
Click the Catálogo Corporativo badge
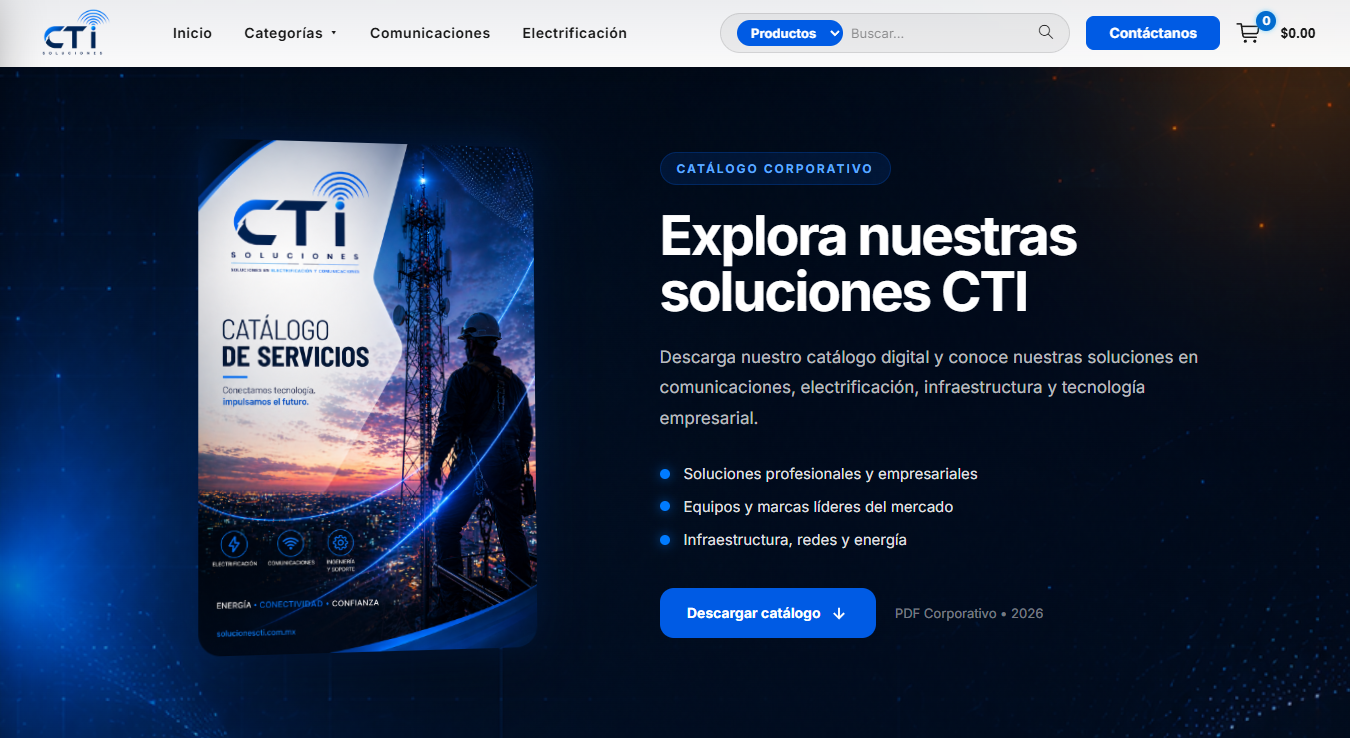pos(775,169)
